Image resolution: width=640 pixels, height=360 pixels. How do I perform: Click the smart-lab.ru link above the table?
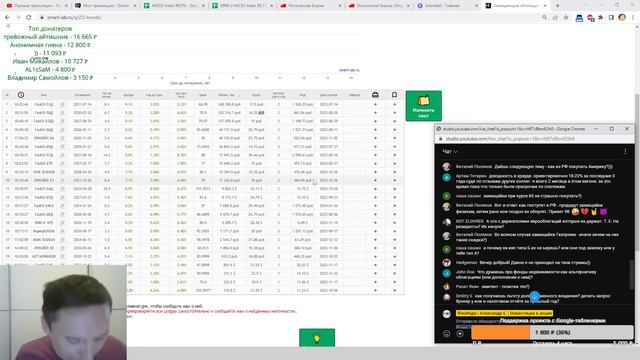[x=349, y=70]
